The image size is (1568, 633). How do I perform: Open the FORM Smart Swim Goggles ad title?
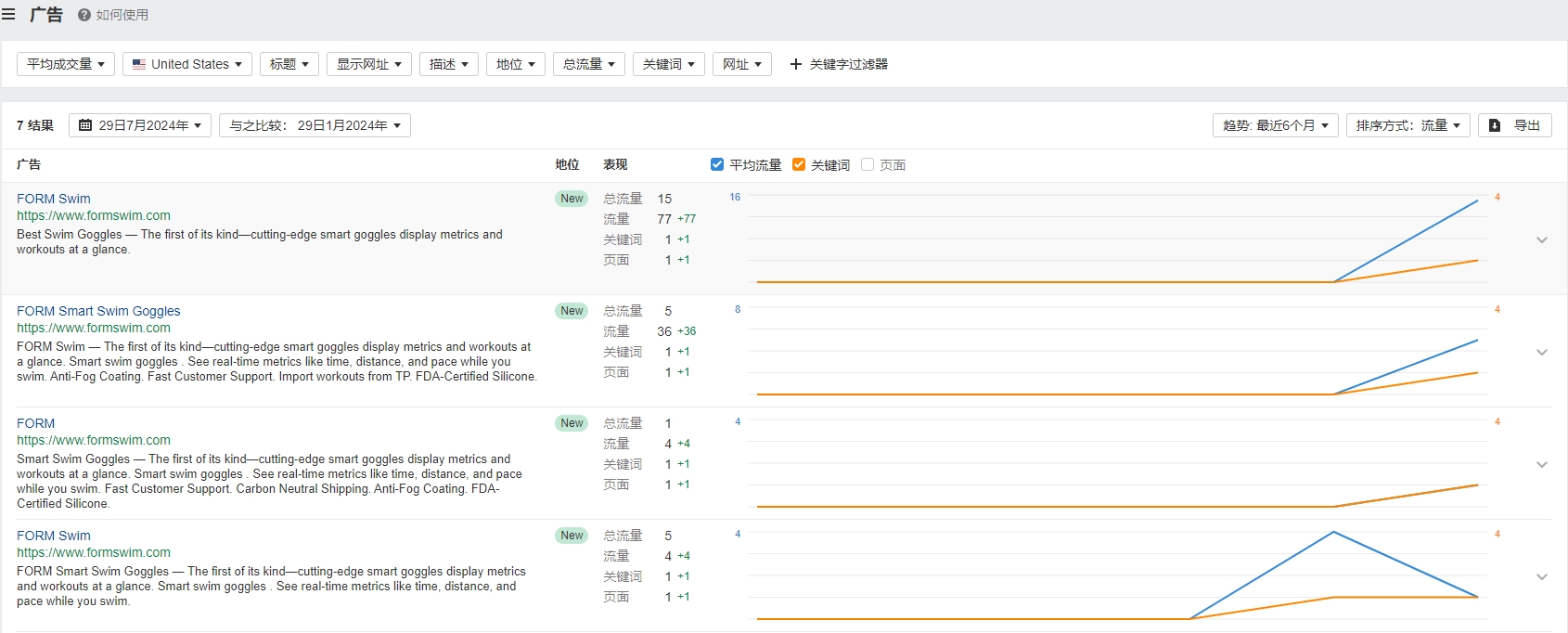[98, 311]
